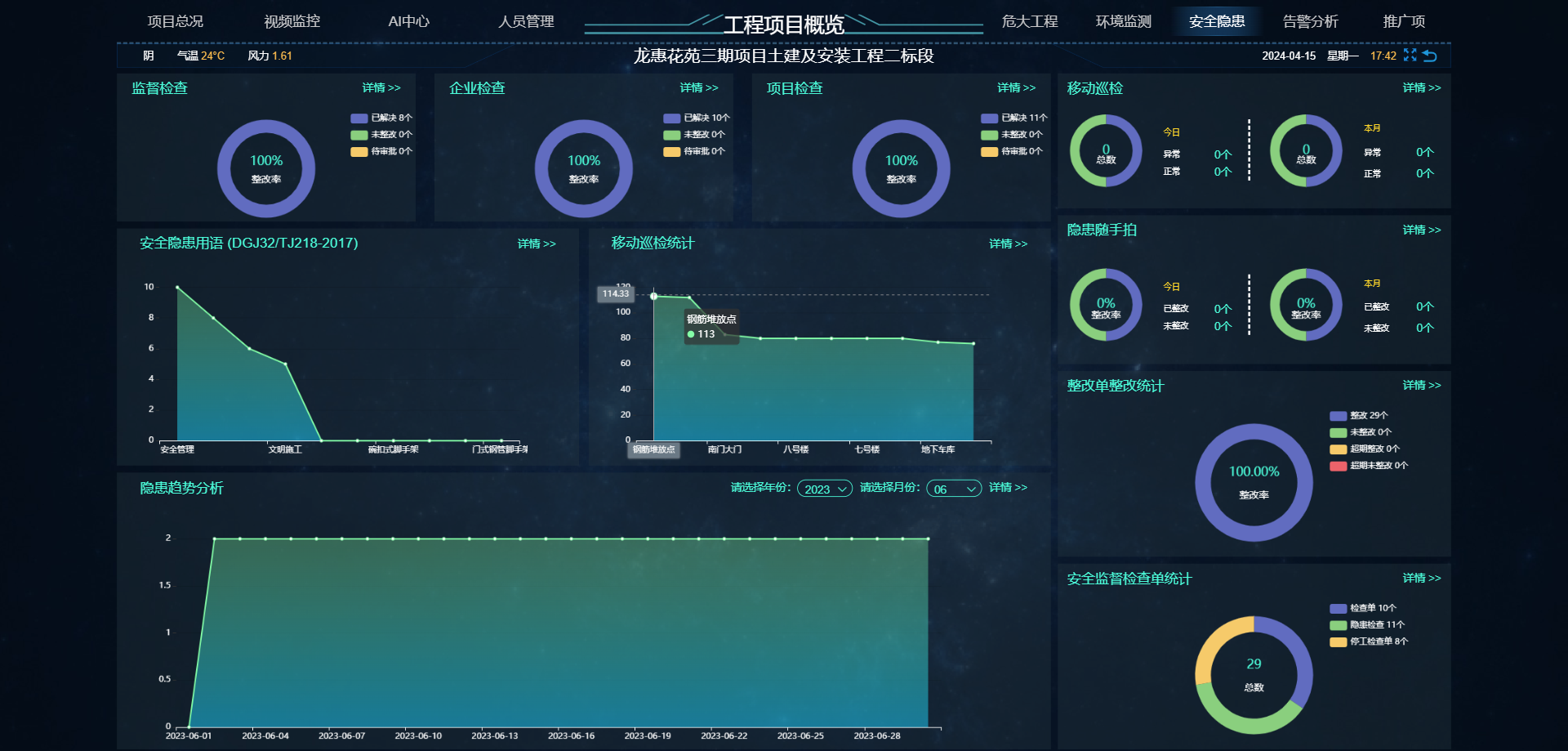Image resolution: width=1568 pixels, height=751 pixels.
Task: Open the 告警分析 tab
Action: click(x=1310, y=21)
